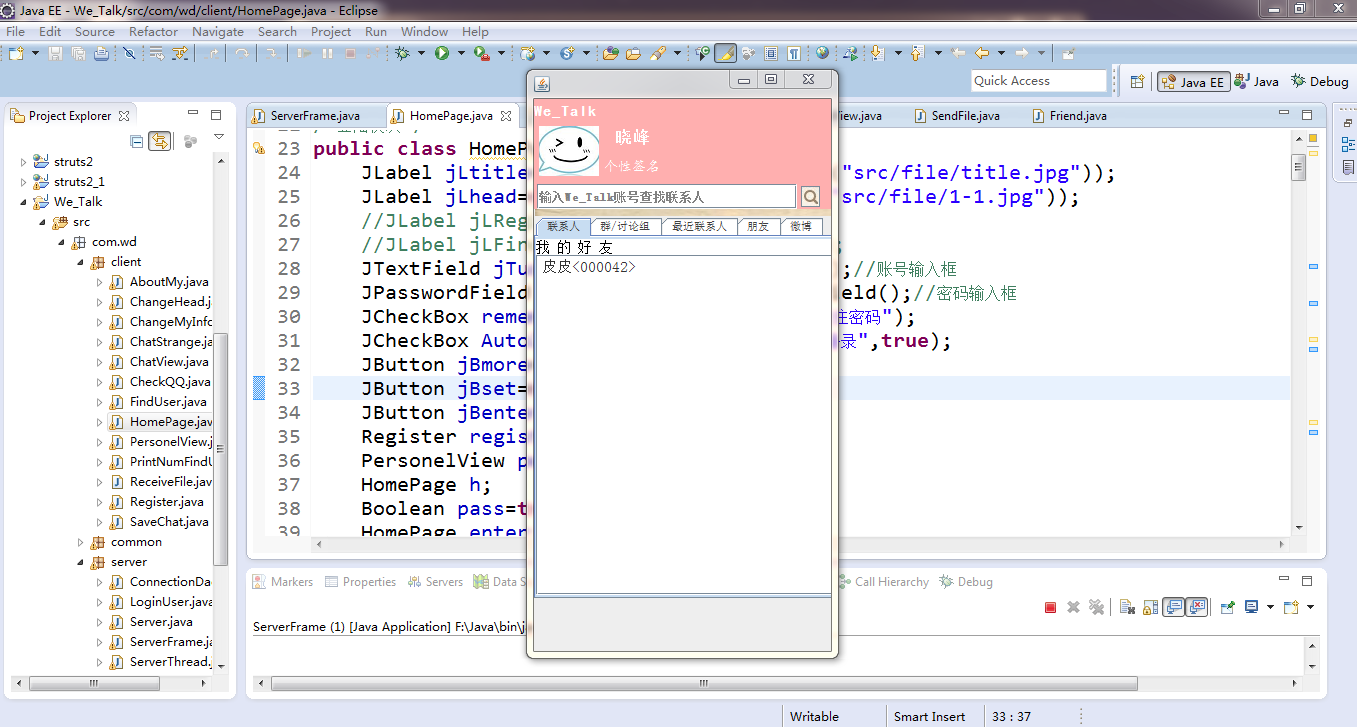The height and width of the screenshot is (727, 1357).
Task: Toggle Show Console When Standard Out Changes
Action: [x=1173, y=607]
